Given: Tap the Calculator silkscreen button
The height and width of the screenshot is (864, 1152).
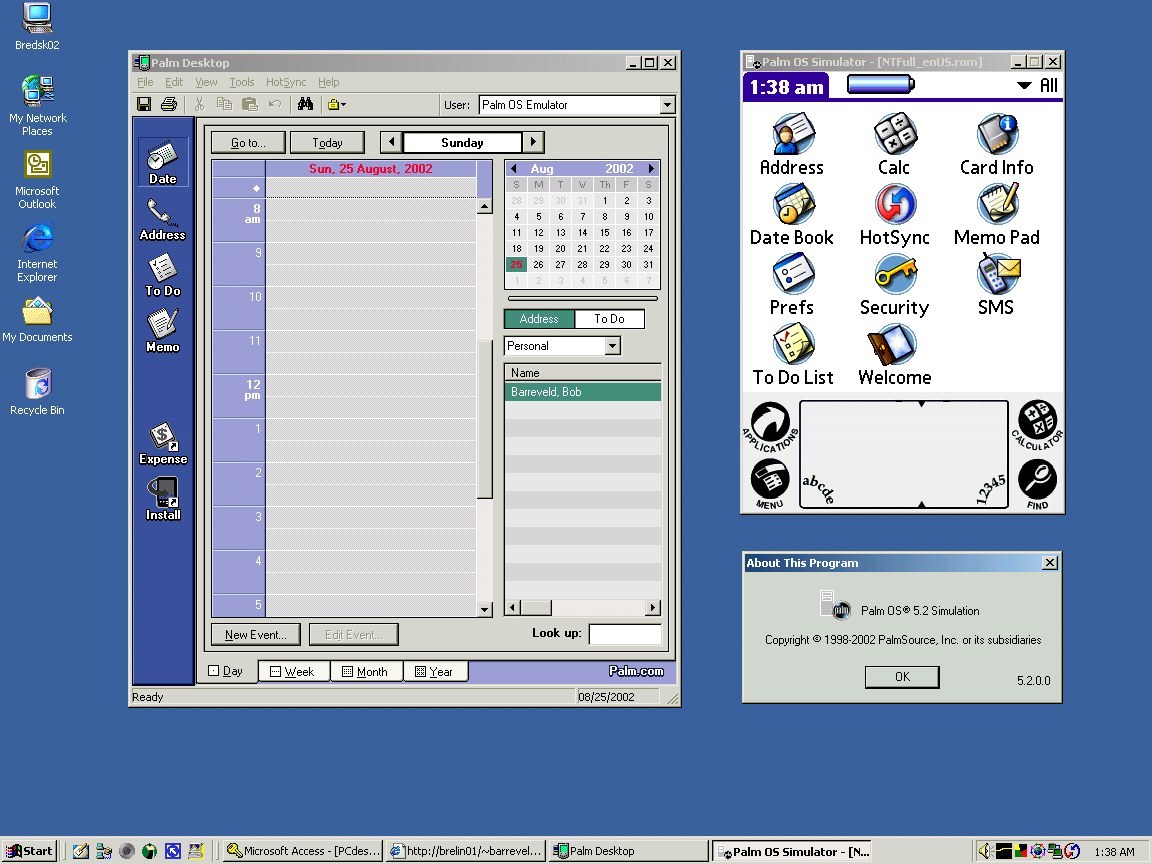Looking at the screenshot, I should pyautogui.click(x=1037, y=425).
